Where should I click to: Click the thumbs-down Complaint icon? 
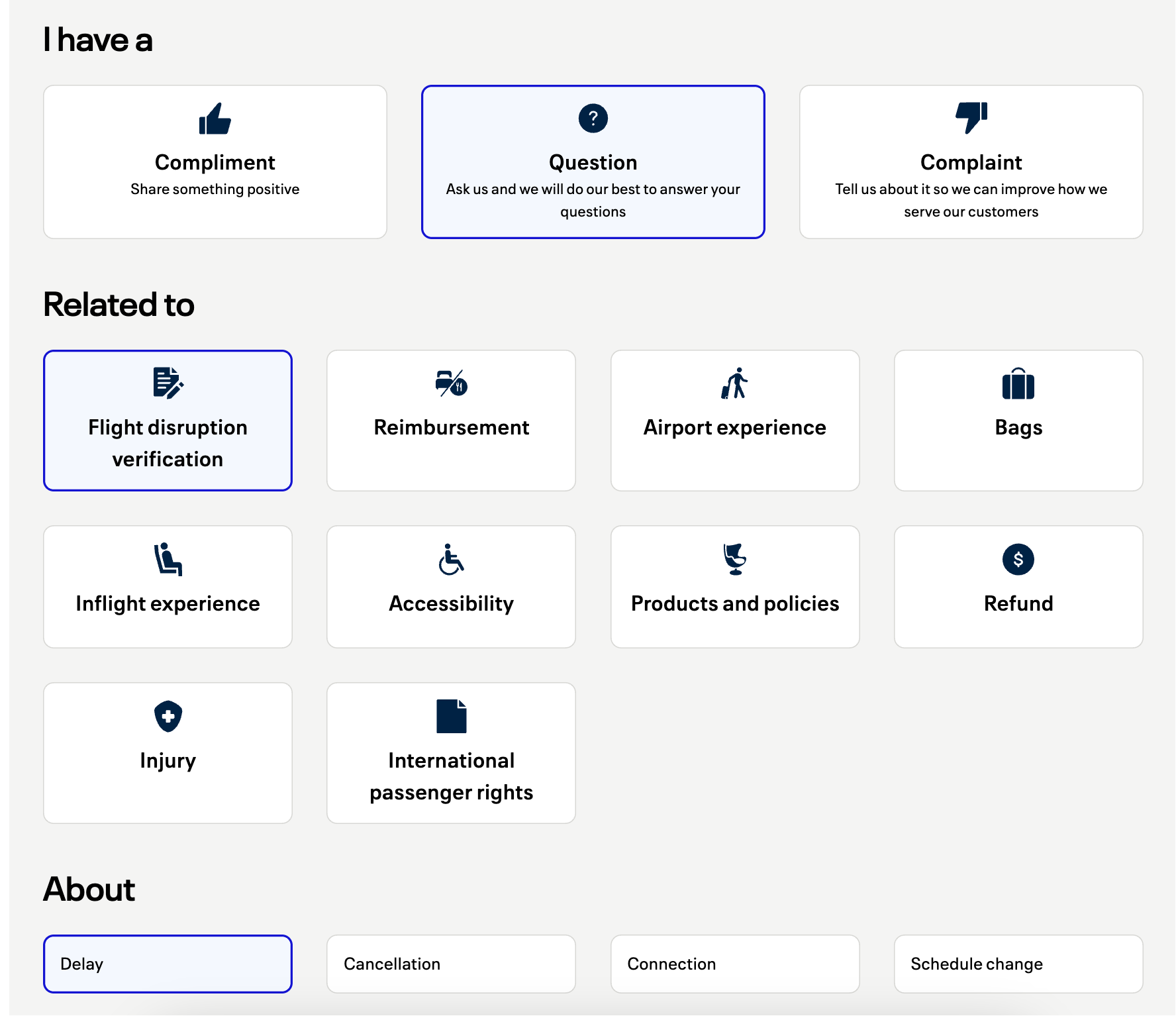pos(971,118)
